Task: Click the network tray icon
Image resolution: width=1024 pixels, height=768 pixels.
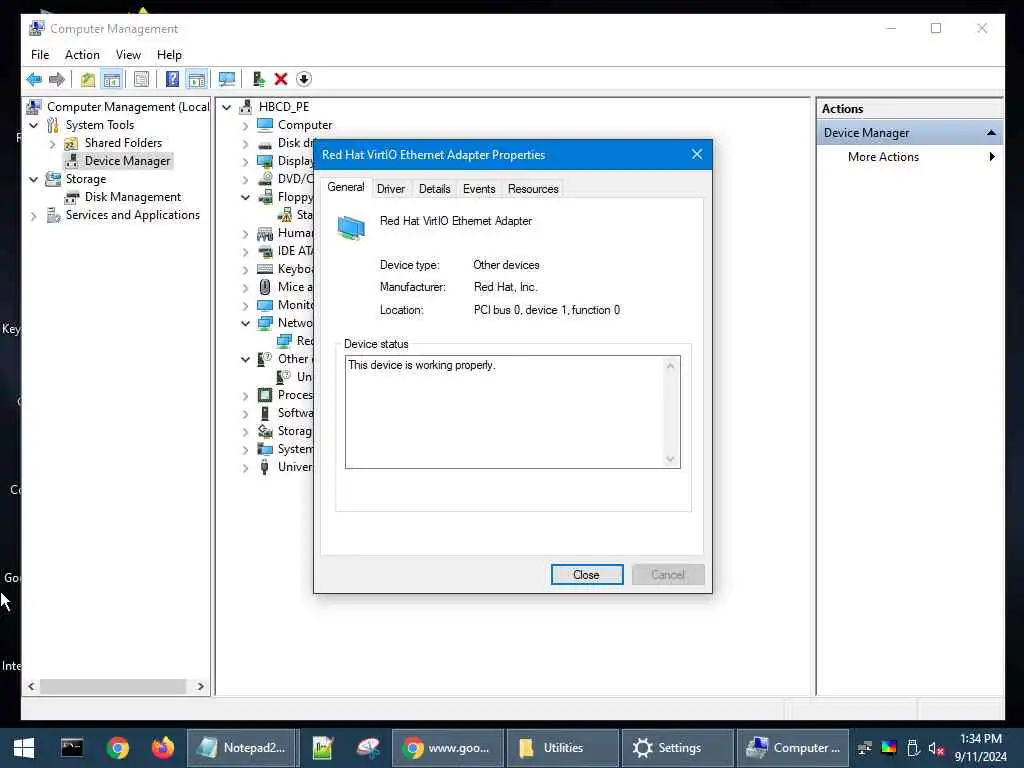Action: [x=865, y=748]
